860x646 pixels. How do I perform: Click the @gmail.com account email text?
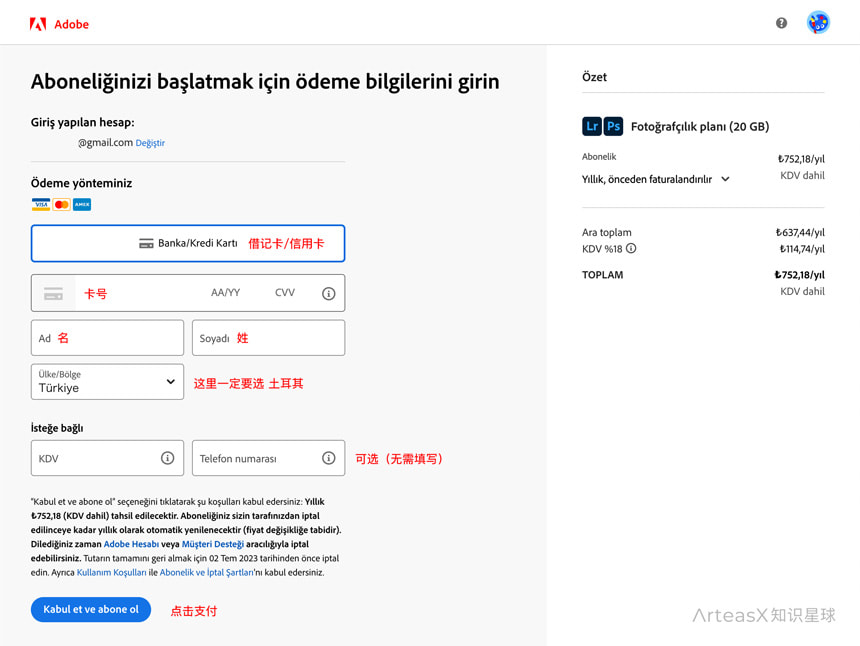click(105, 143)
